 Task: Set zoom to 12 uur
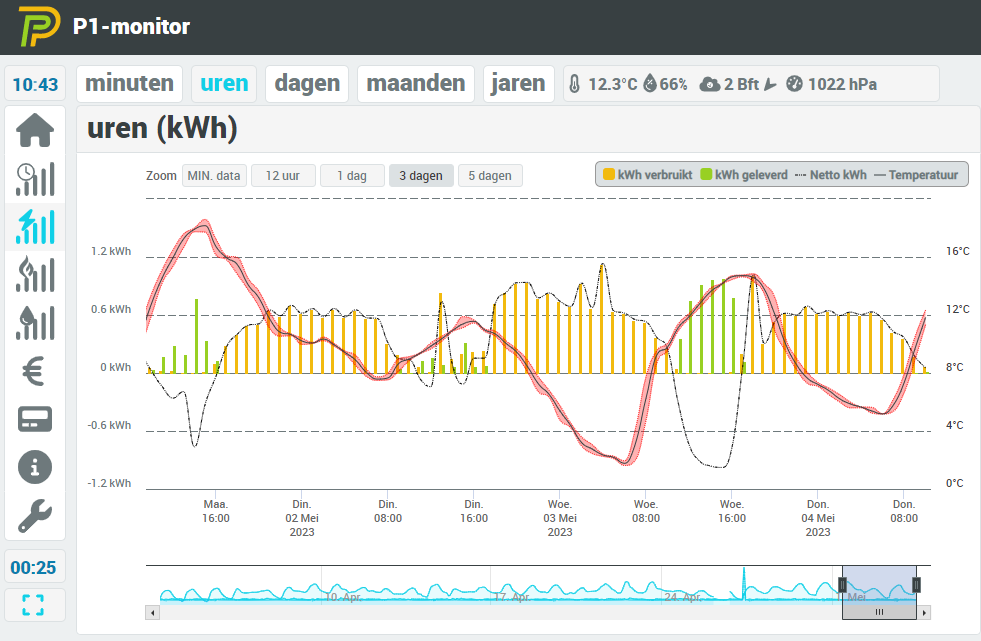283,176
